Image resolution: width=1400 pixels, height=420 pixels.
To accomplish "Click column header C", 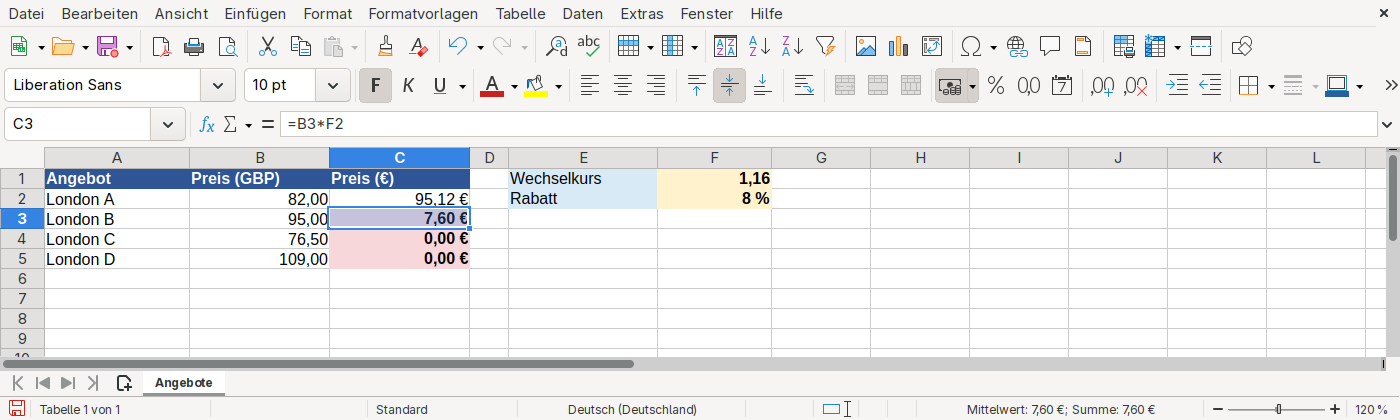I will pos(399,157).
